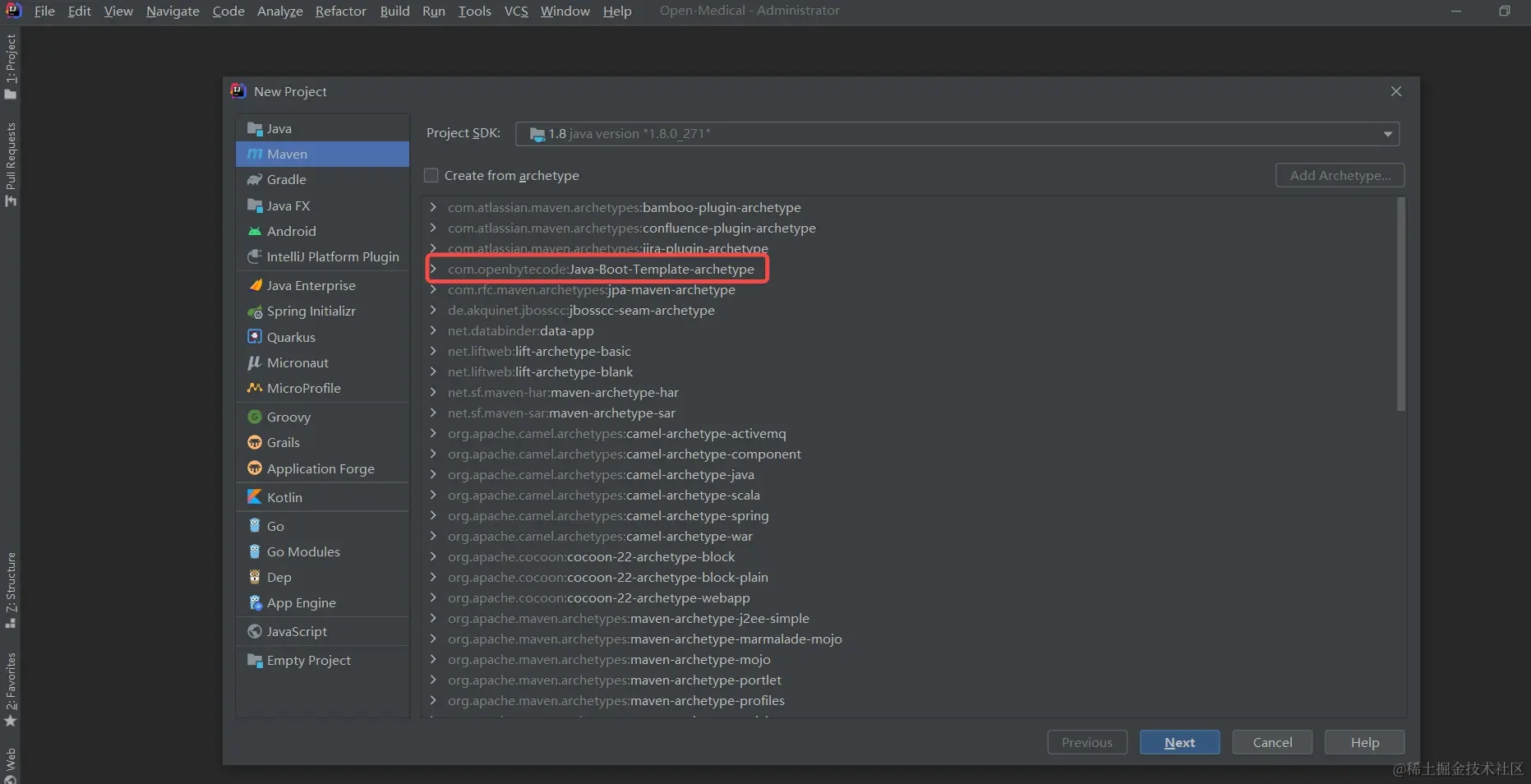Expand camel-archetype-activemq entry
Viewport: 1531px width, 784px height.
(433, 433)
